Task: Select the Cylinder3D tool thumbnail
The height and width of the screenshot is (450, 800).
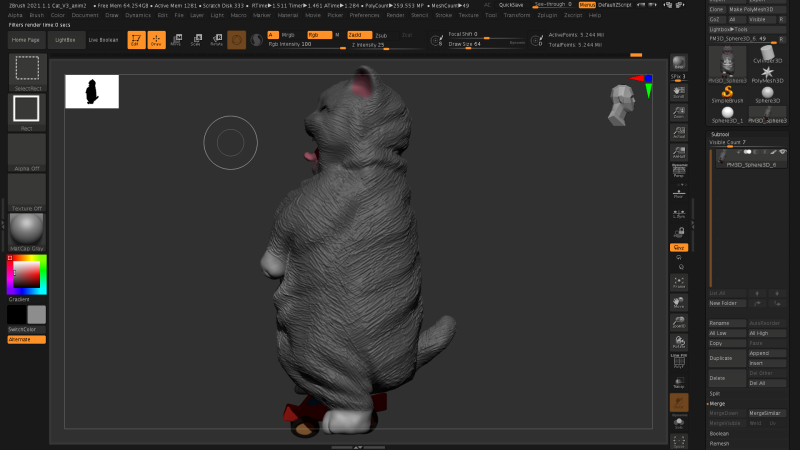Action: 767,52
